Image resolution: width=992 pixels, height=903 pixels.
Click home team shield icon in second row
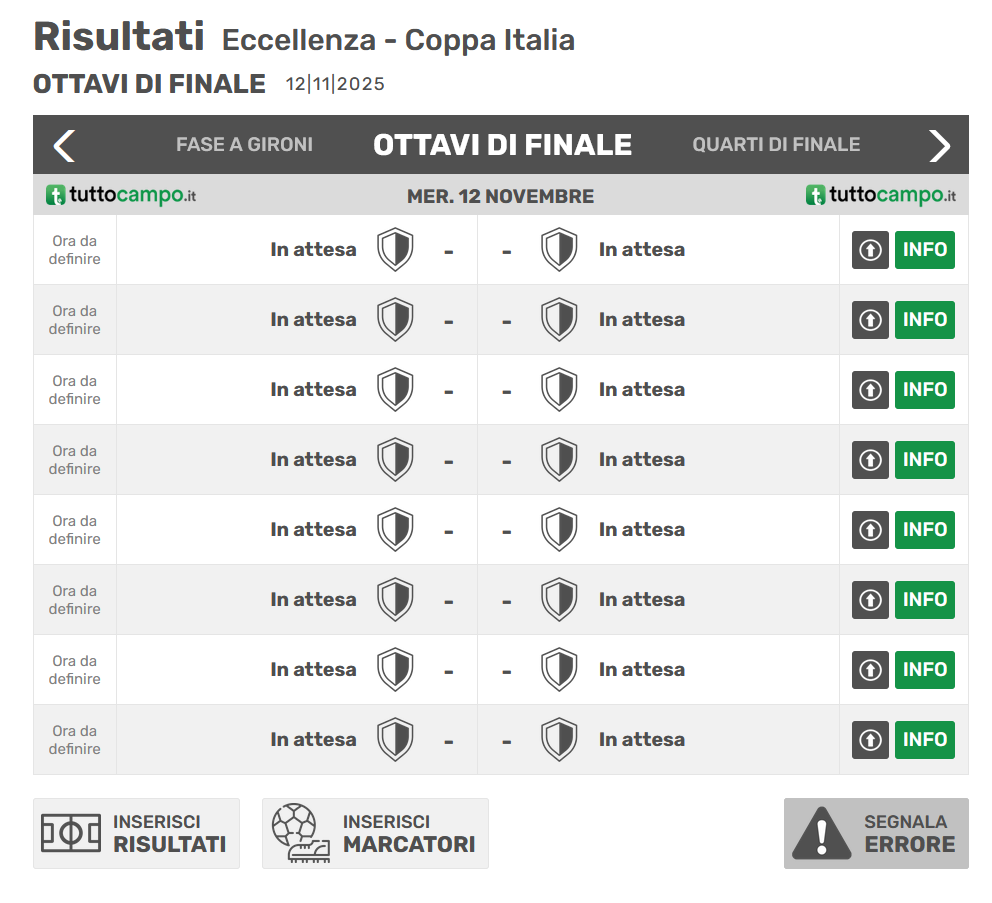(395, 320)
